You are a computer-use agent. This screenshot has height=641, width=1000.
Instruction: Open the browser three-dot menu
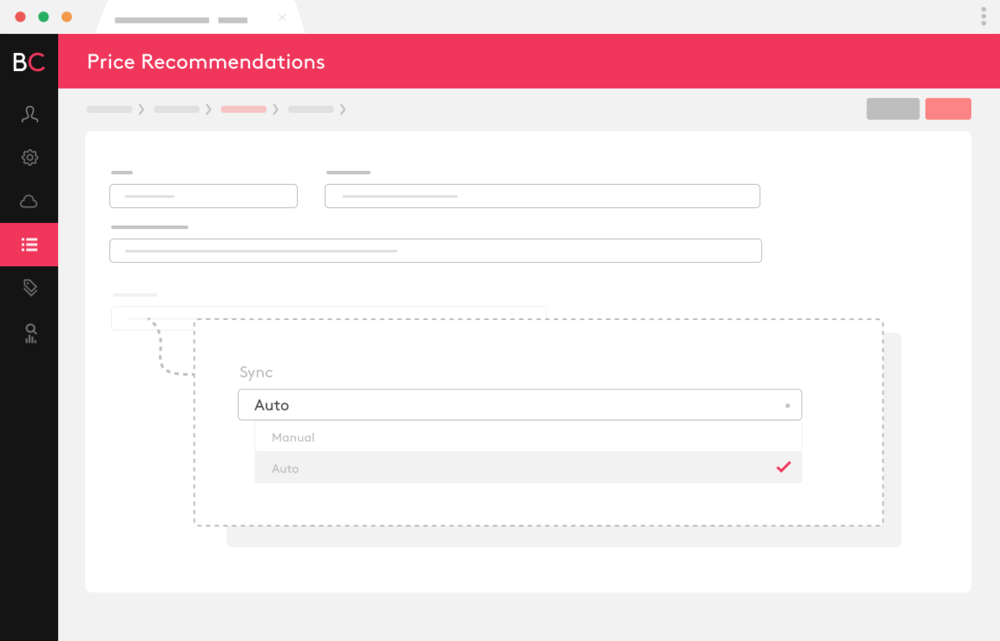pos(984,16)
